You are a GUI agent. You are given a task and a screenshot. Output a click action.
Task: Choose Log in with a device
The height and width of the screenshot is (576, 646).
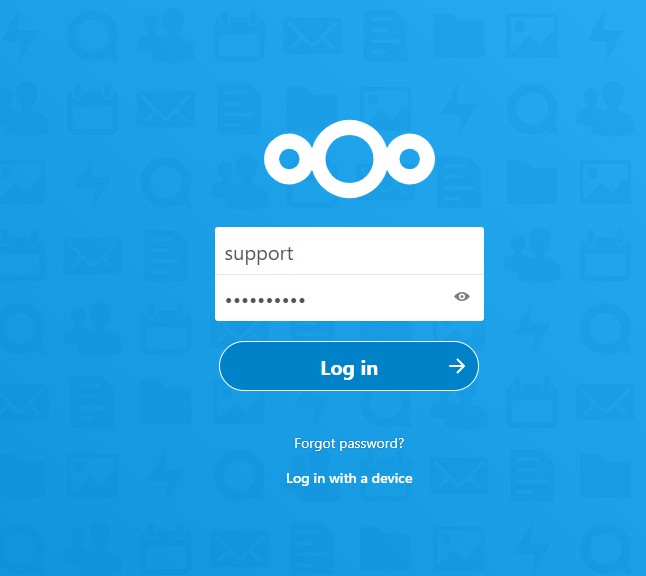[x=349, y=478]
